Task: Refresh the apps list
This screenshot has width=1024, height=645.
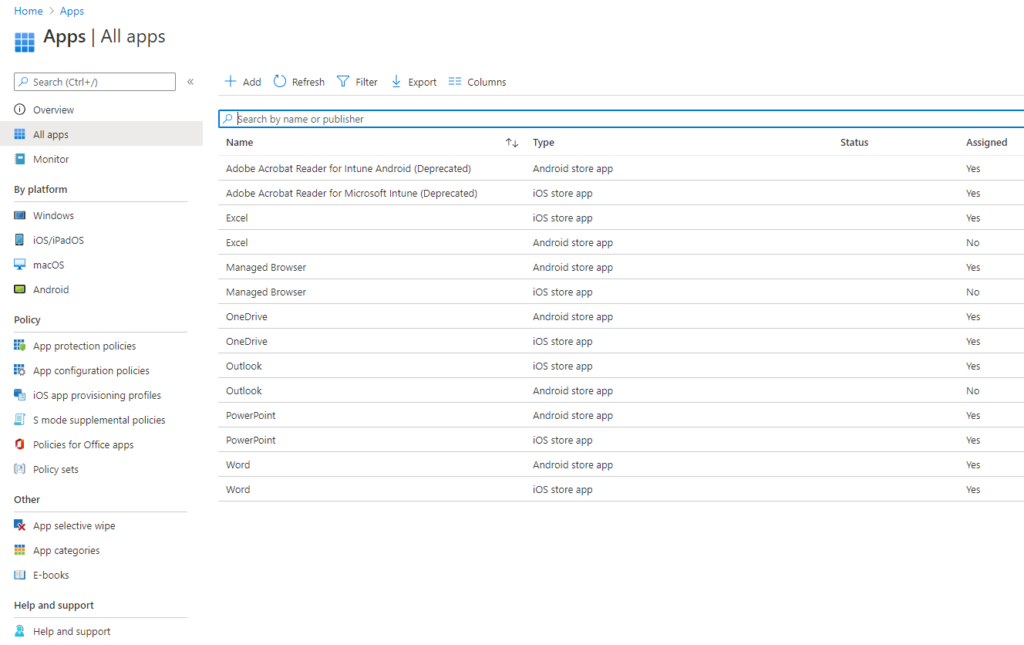Action: [298, 82]
